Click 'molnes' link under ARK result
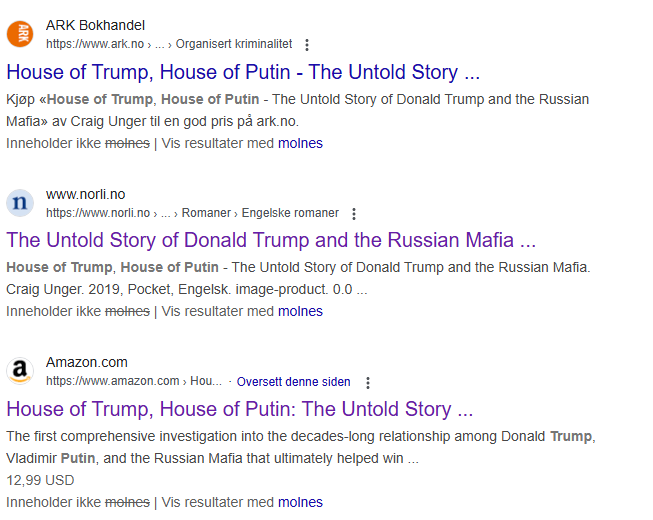The width and height of the screenshot is (653, 520). 300,143
